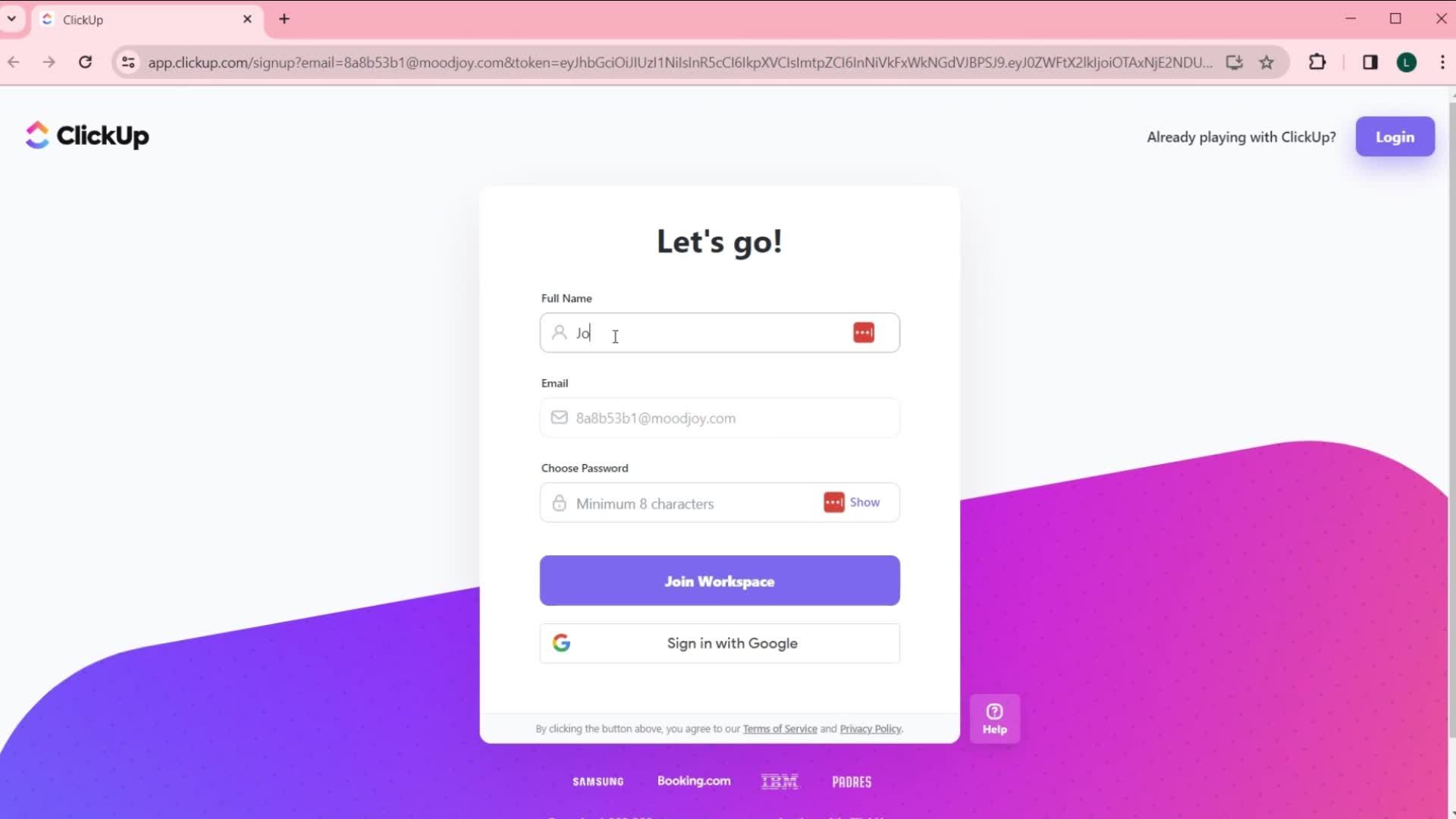
Task: Toggle the back navigation arrow
Action: (13, 62)
